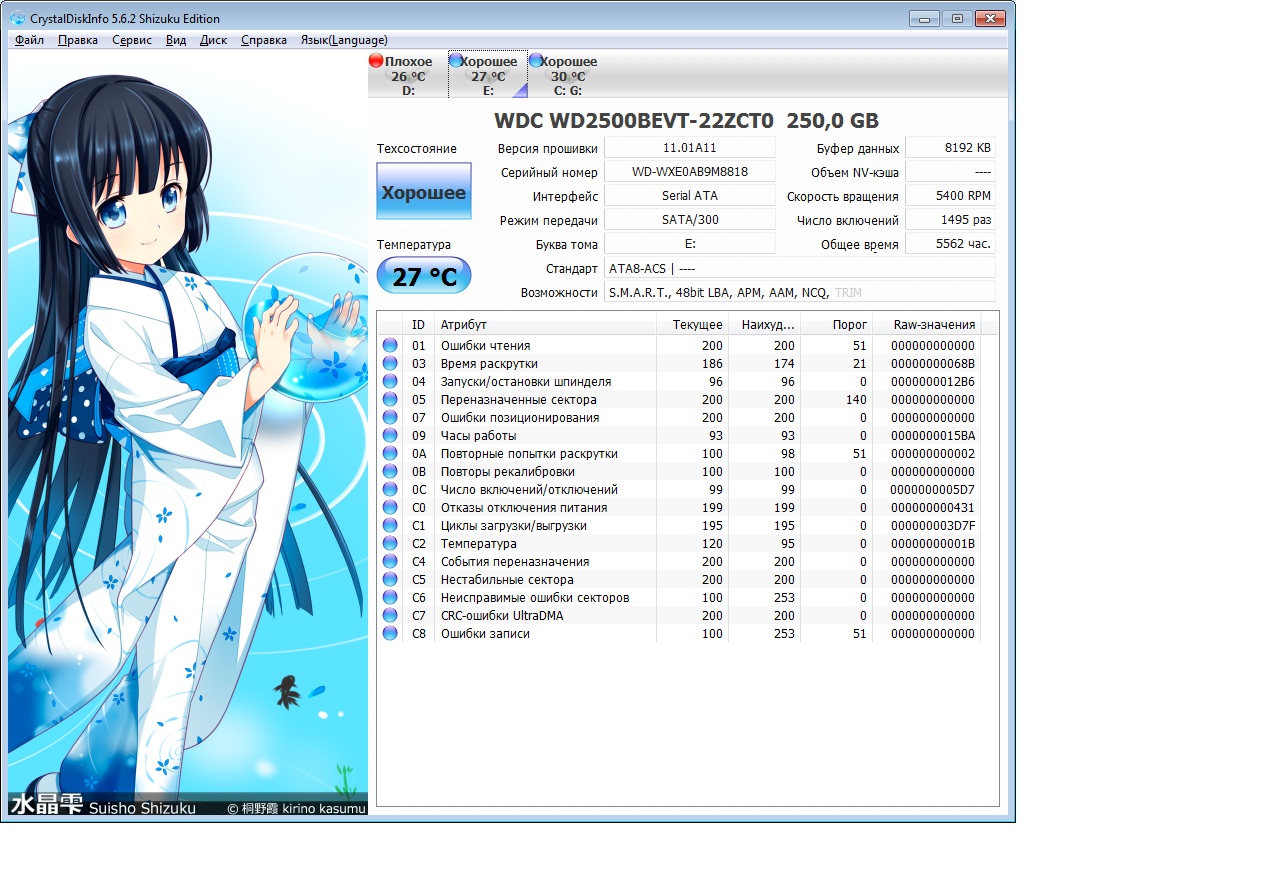Select the Переназначенные сектора attribute text
1274x874 pixels.
pos(519,400)
